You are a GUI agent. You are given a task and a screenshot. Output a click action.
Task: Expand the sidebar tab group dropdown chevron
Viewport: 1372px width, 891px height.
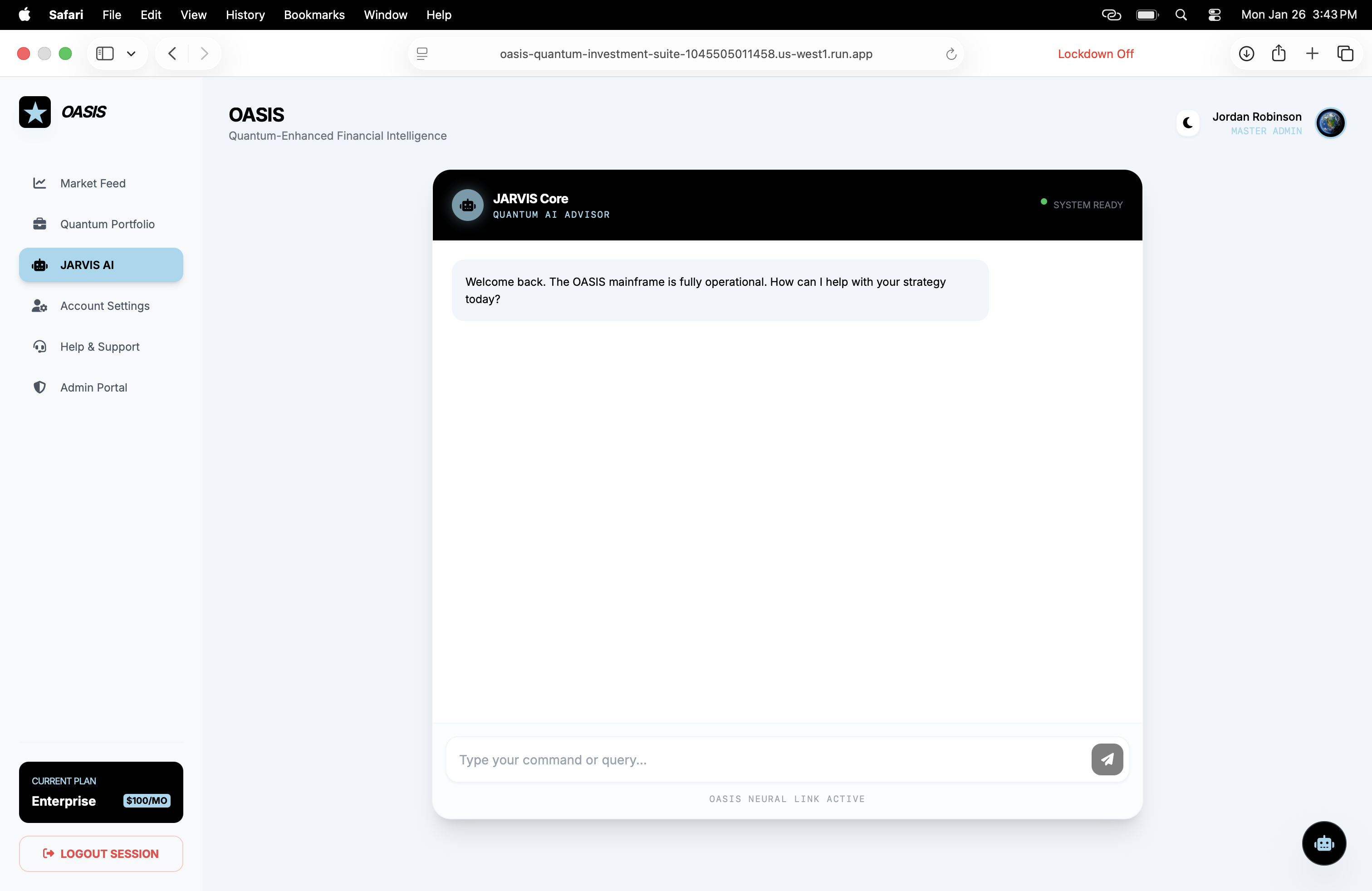click(x=132, y=54)
